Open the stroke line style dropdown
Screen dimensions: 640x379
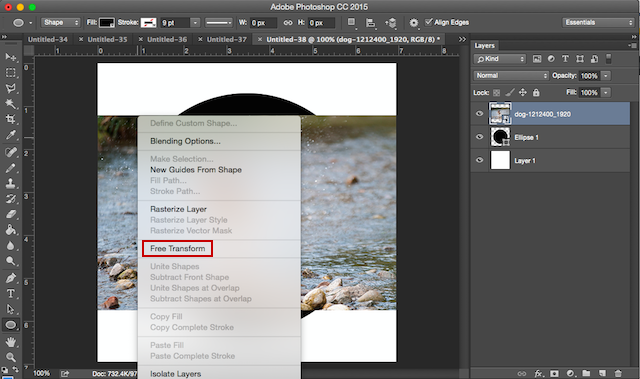click(219, 23)
